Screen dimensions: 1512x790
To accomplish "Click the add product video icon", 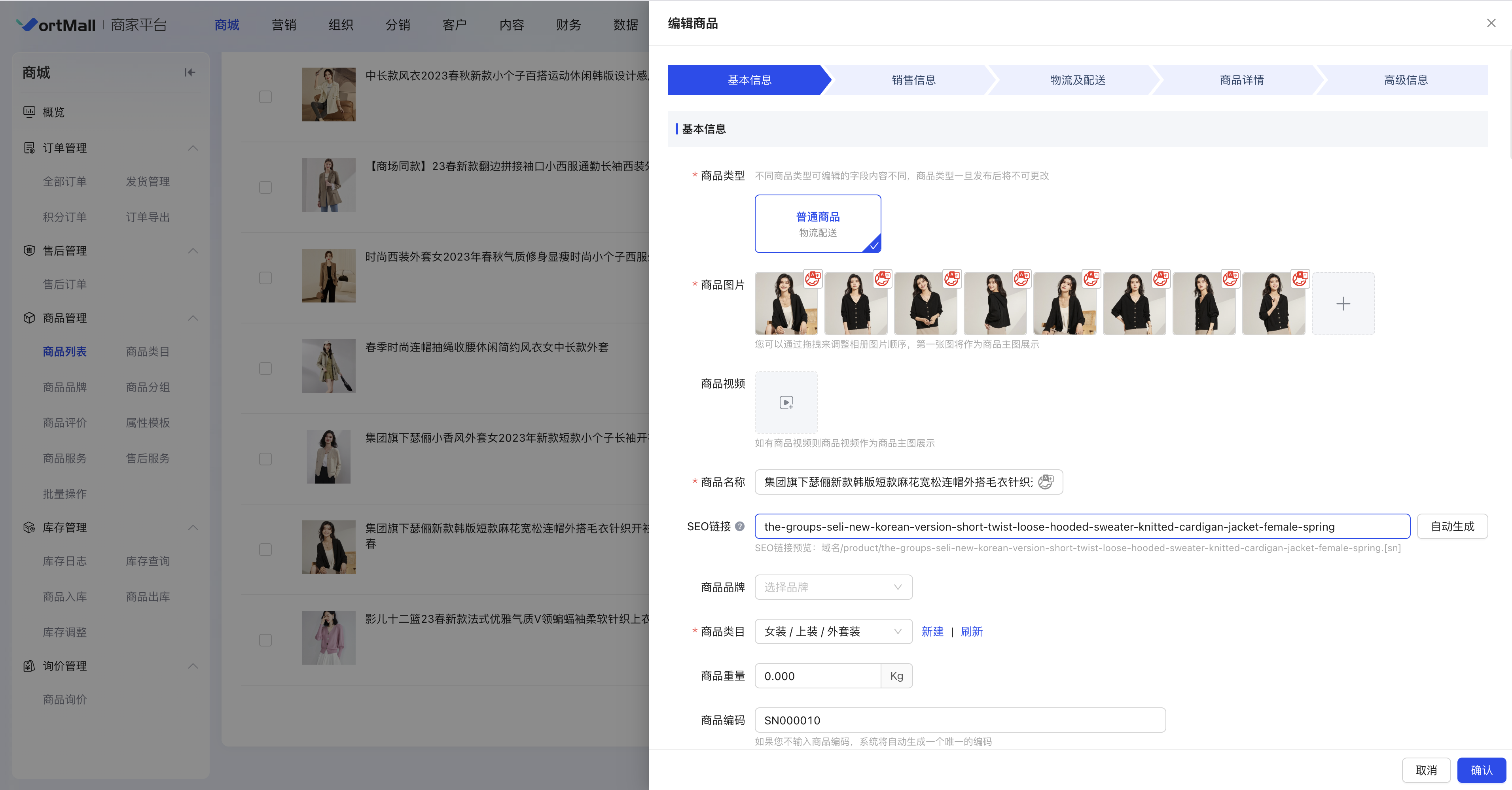I will (786, 403).
